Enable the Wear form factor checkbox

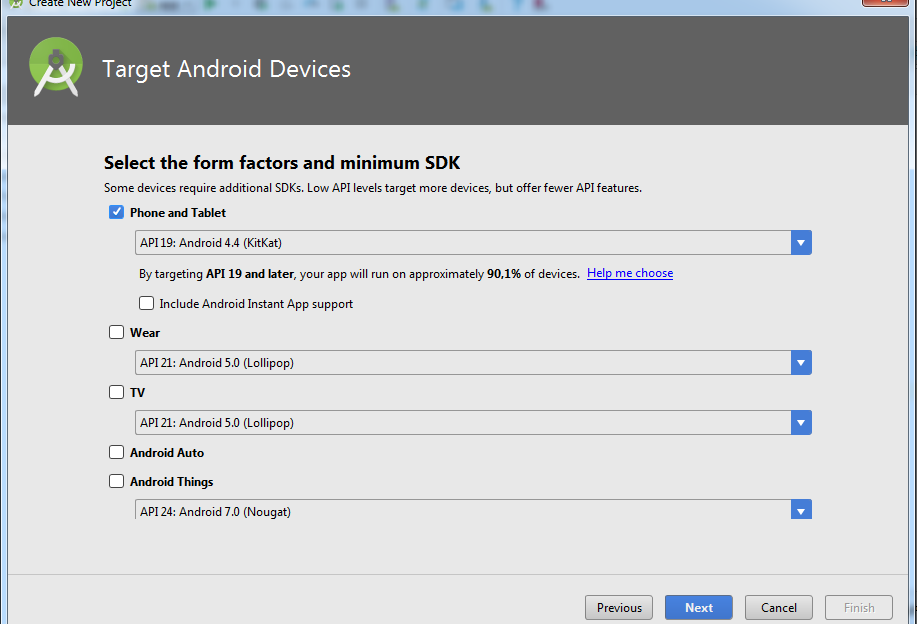117,333
